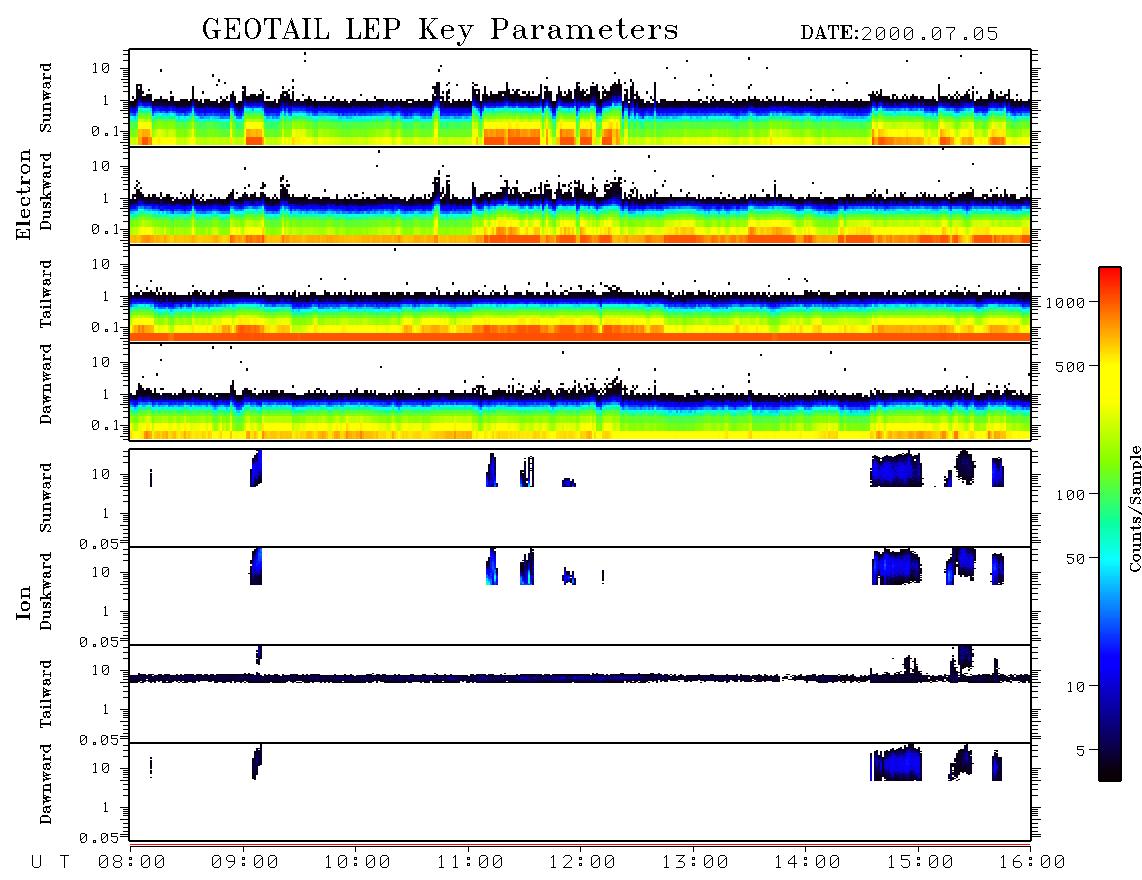Select the 15:00 time tick label
Screen dimensions: 1142x880
920,862
